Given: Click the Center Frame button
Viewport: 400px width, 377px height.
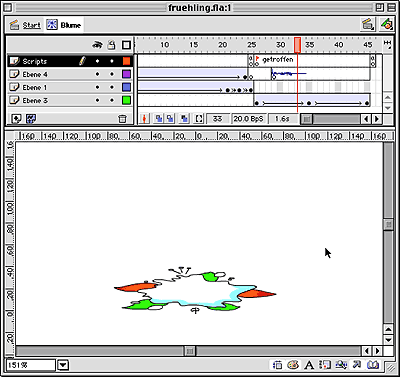Looking at the screenshot, I should pyautogui.click(x=145, y=119).
